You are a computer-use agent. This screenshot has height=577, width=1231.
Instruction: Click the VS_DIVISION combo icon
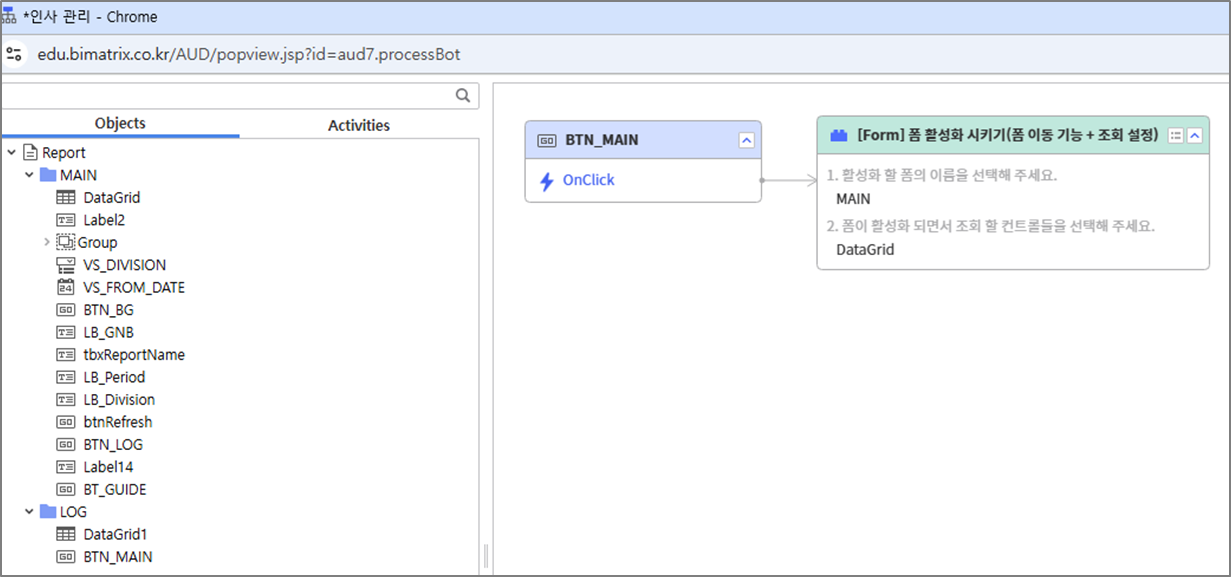coord(66,265)
